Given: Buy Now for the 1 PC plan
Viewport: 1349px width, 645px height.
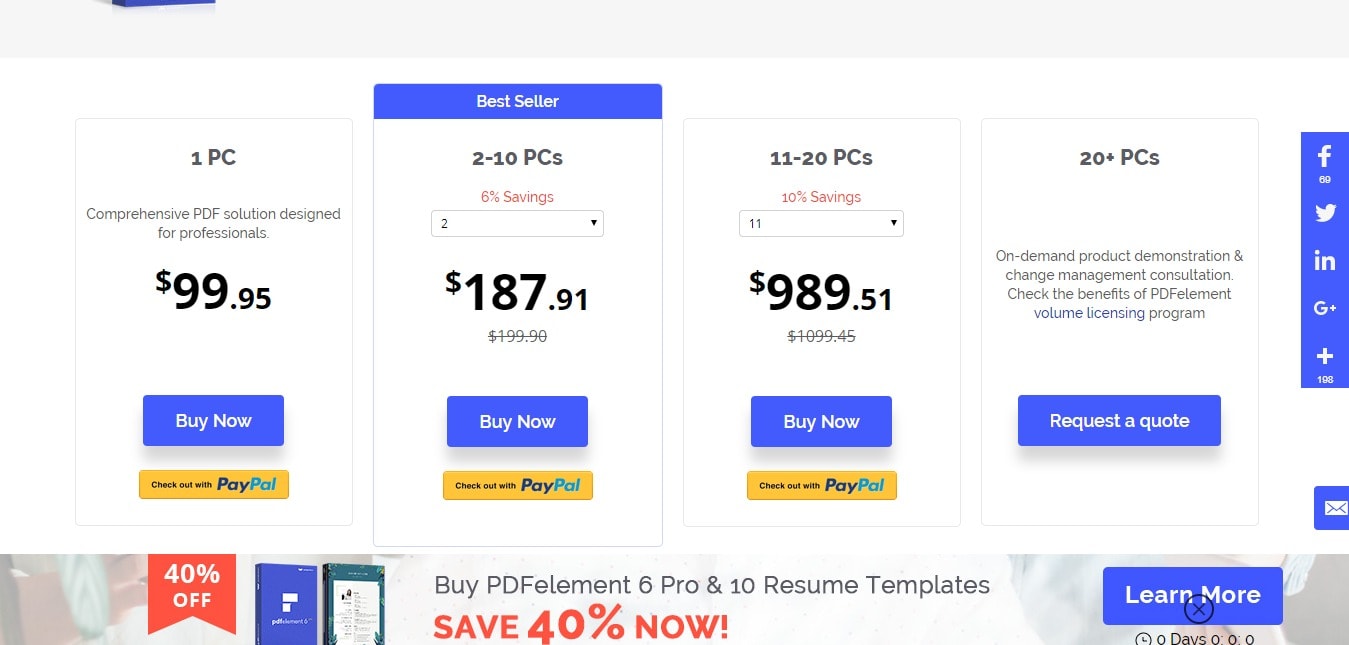Looking at the screenshot, I should click(213, 420).
